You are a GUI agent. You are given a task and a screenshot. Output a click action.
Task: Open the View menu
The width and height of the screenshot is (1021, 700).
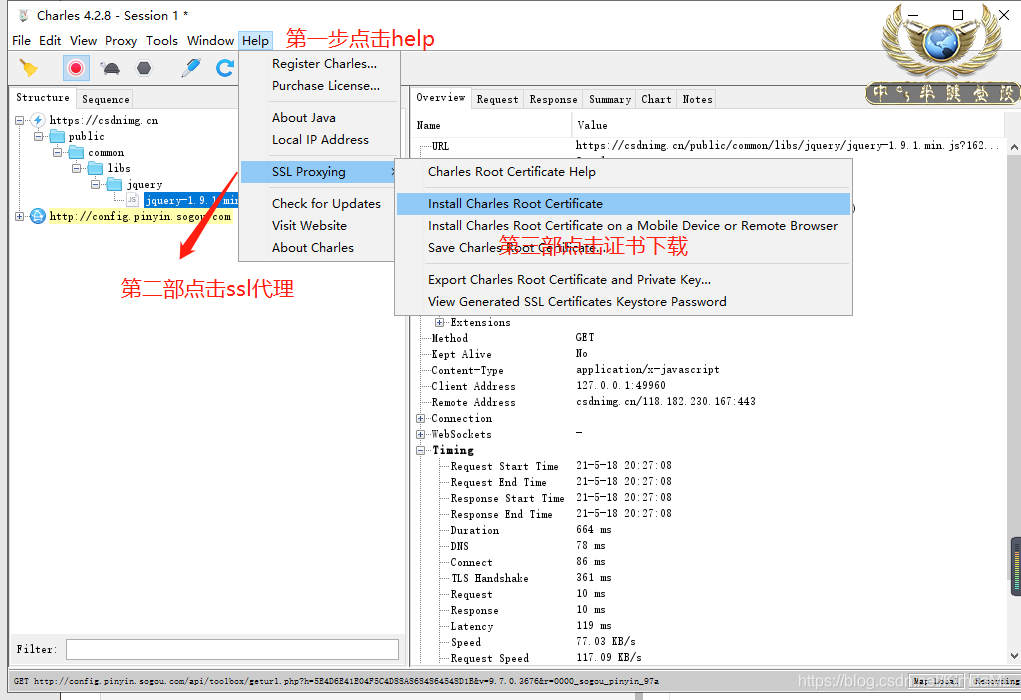coord(83,40)
